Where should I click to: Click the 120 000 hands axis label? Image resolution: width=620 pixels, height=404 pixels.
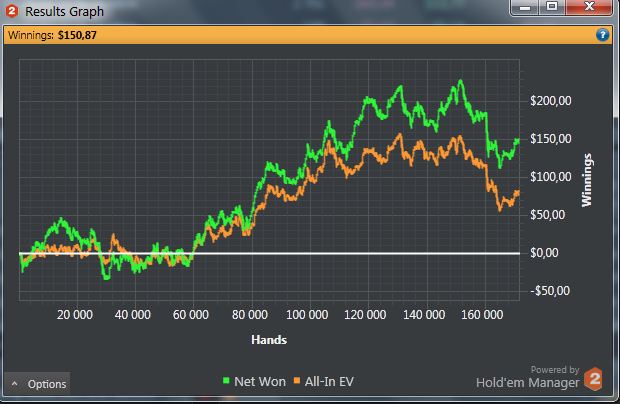pos(365,315)
